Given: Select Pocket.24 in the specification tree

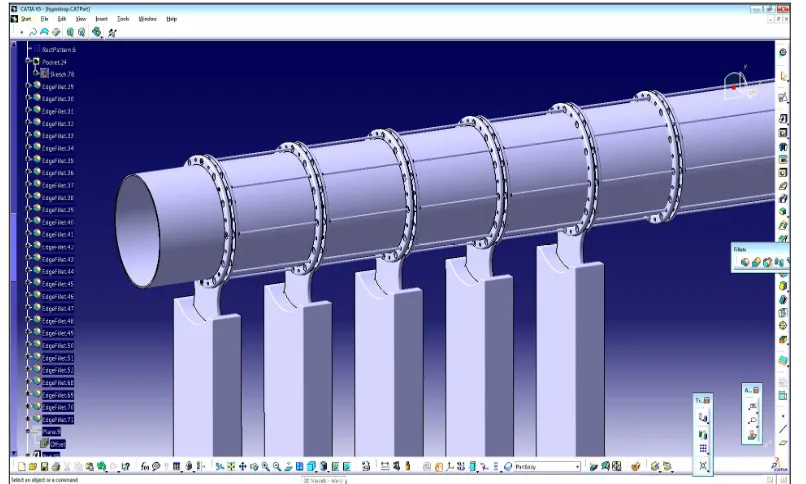Looking at the screenshot, I should tap(54, 62).
